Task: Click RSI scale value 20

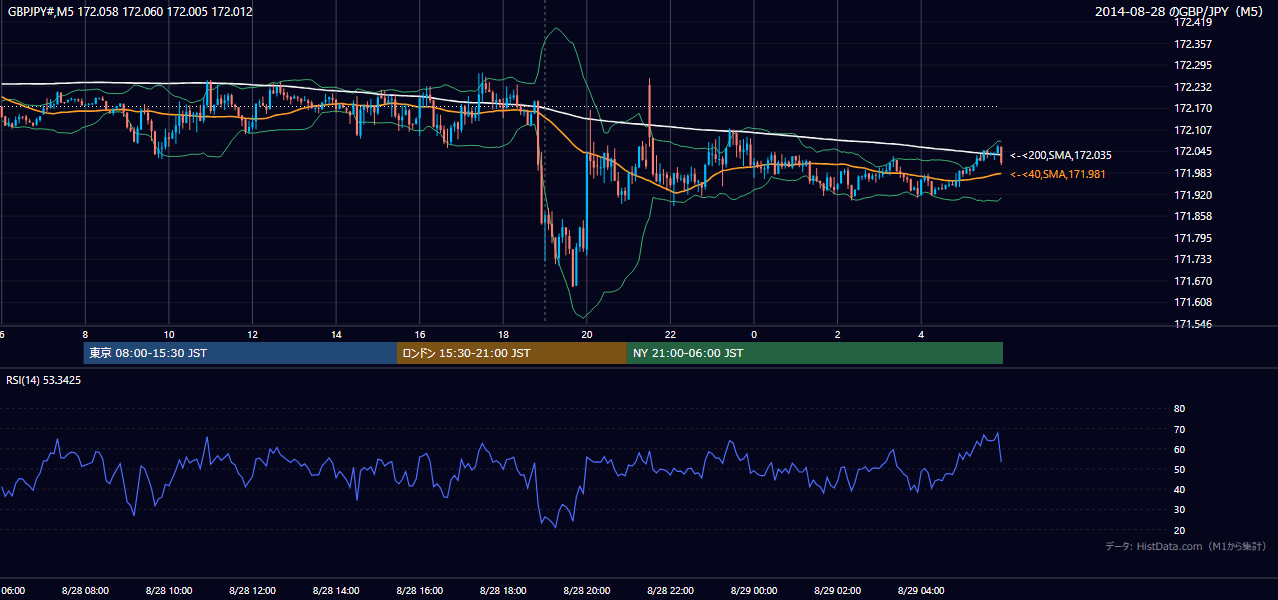Action: point(1179,530)
